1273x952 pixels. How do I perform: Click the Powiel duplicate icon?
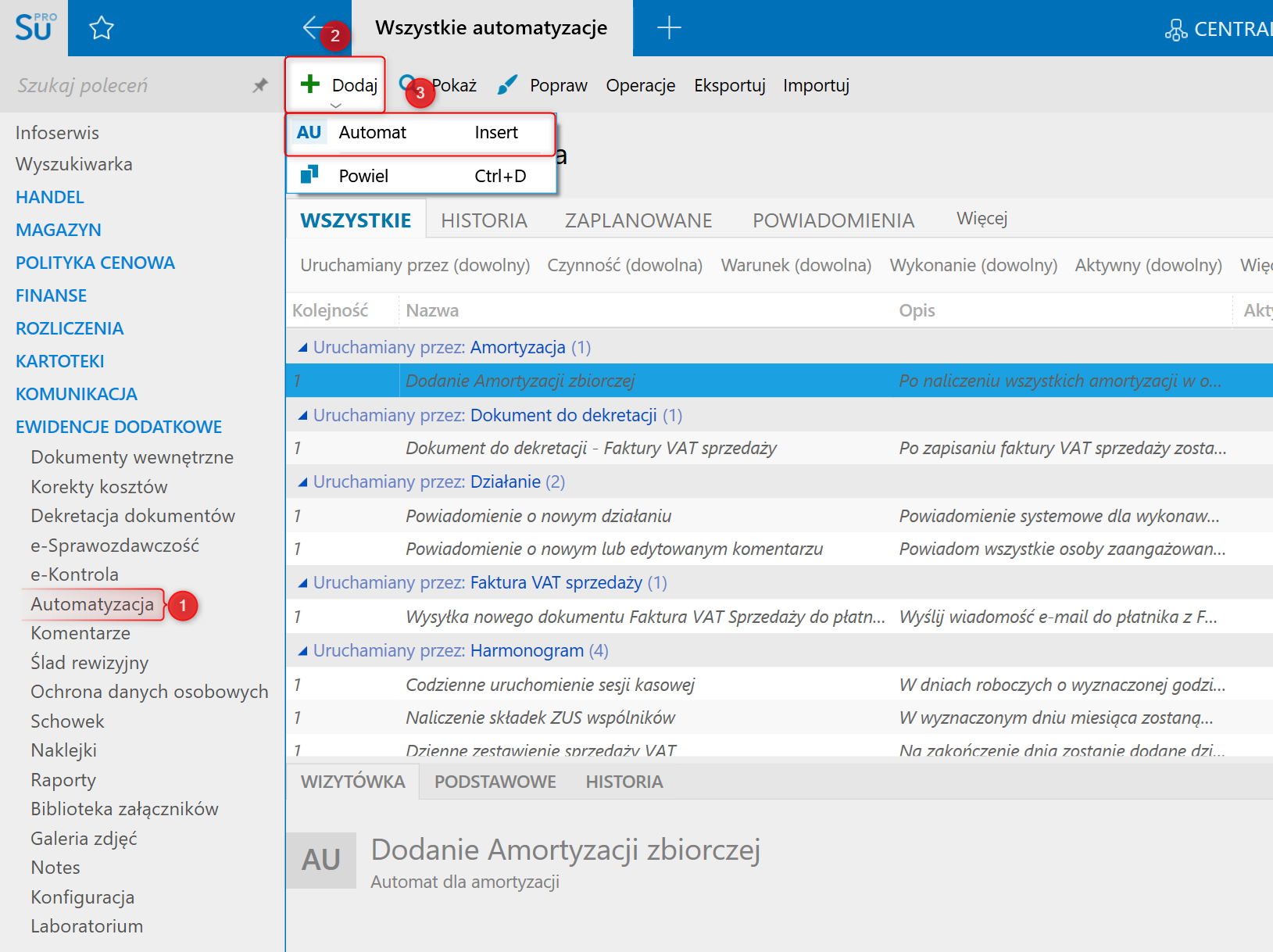tap(309, 175)
